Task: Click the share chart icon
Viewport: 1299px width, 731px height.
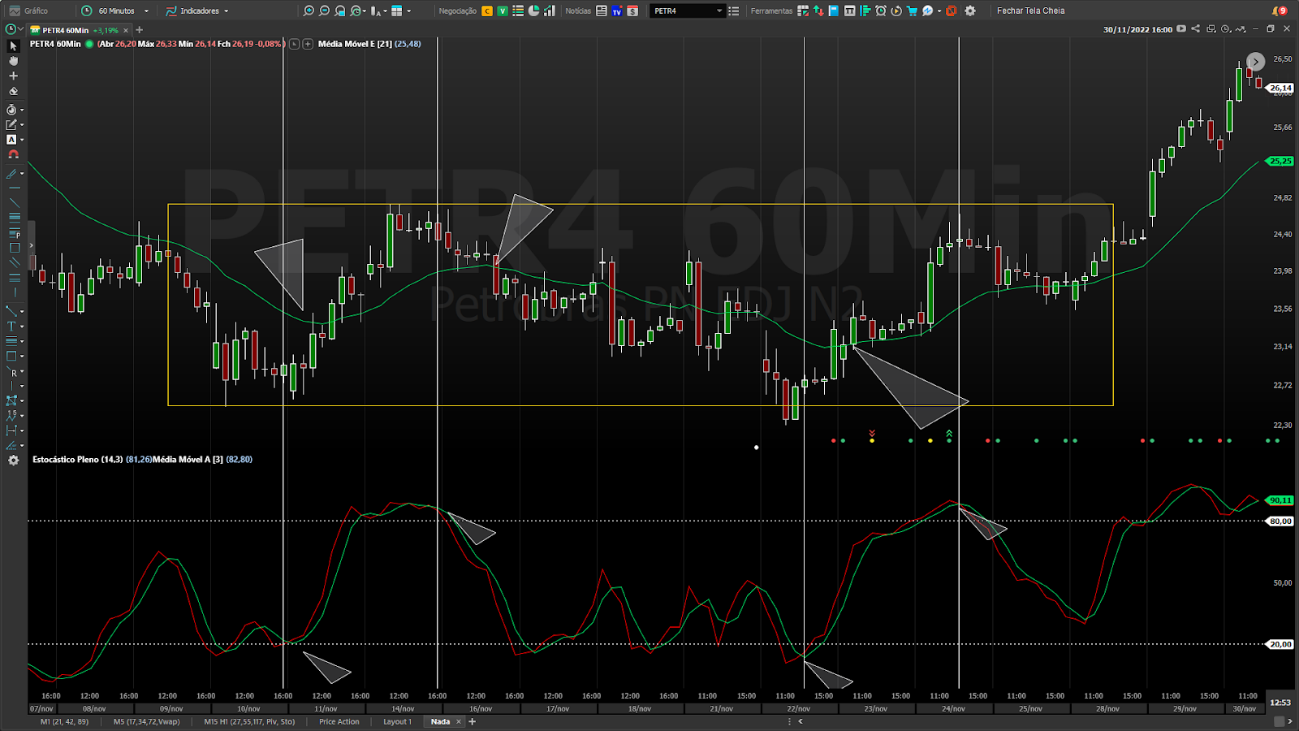Action: click(1195, 29)
